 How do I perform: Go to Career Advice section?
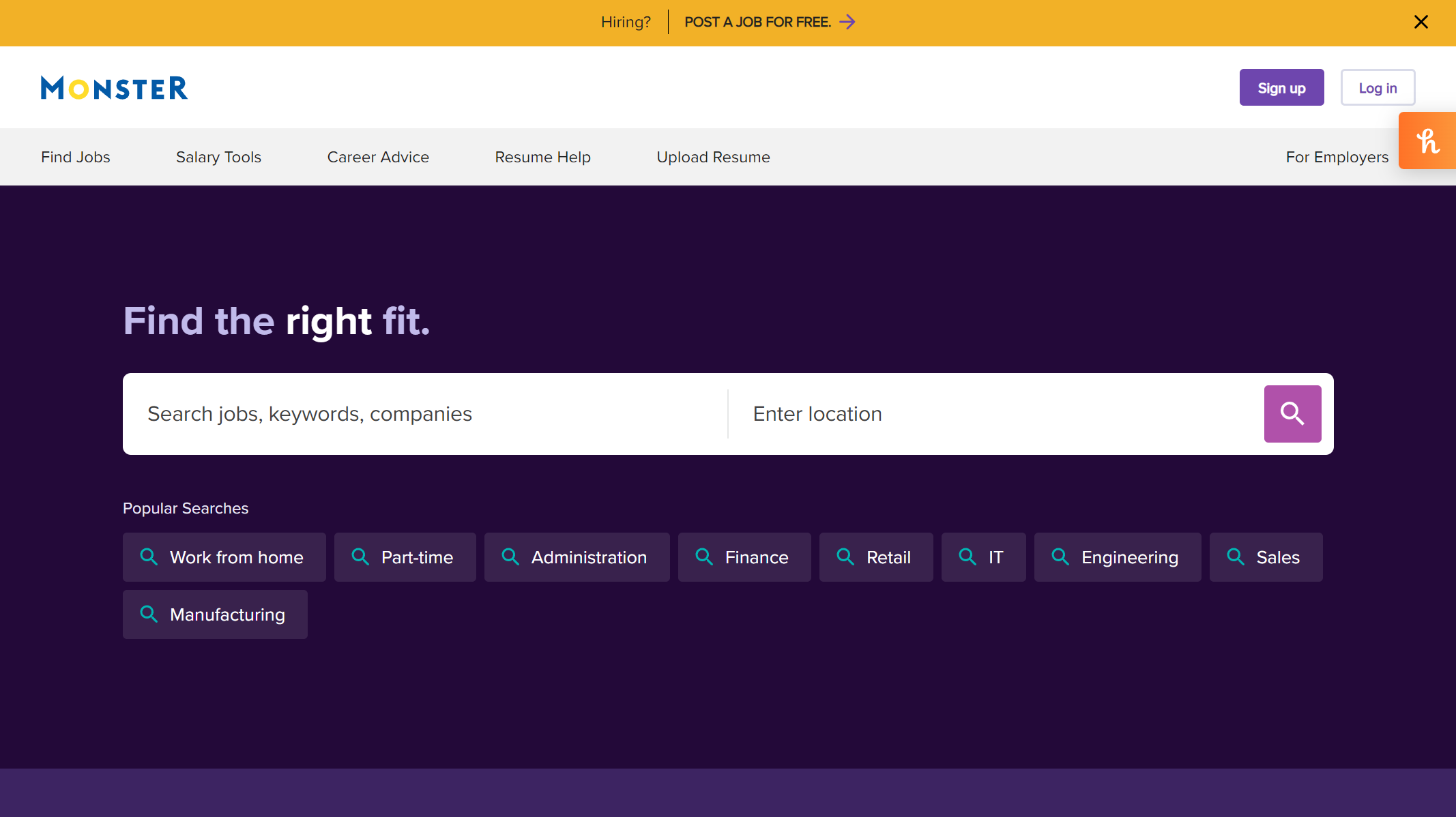(x=378, y=157)
